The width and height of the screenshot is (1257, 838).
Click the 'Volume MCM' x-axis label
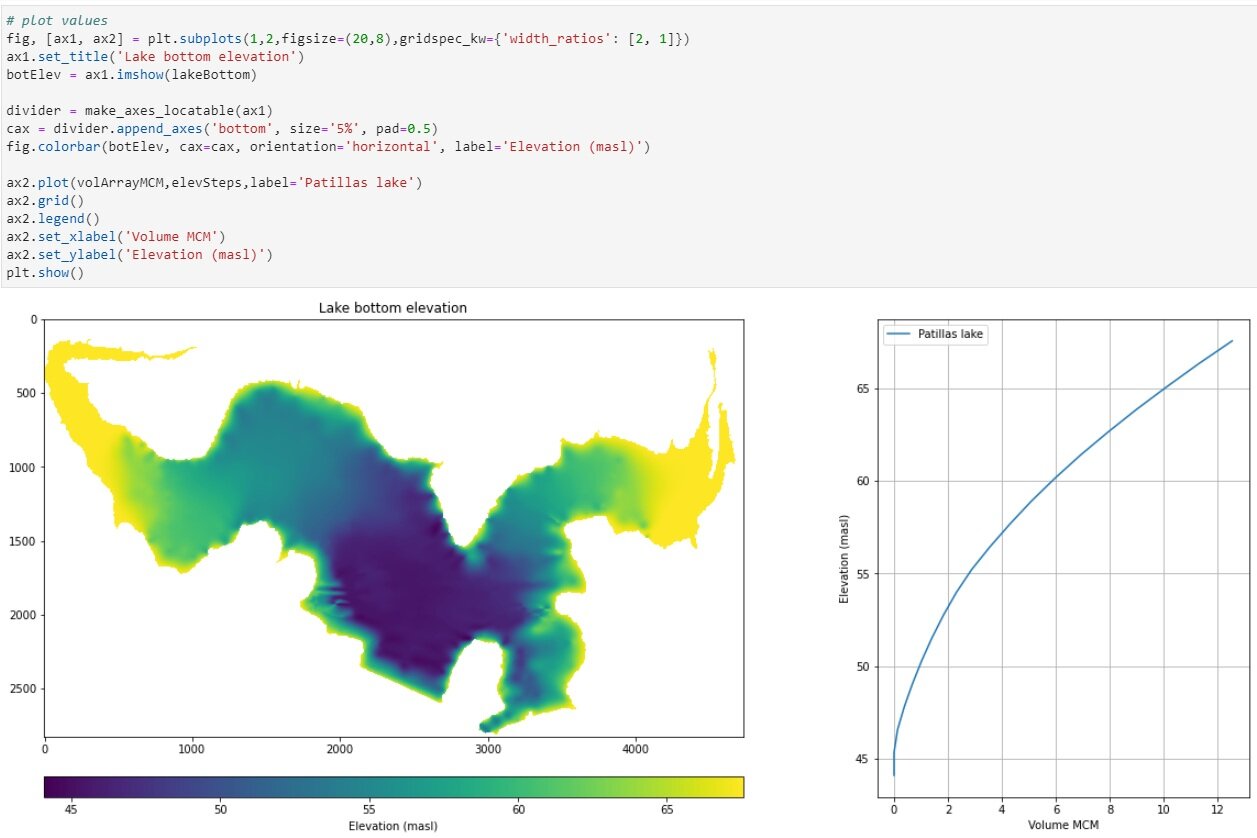point(1063,825)
